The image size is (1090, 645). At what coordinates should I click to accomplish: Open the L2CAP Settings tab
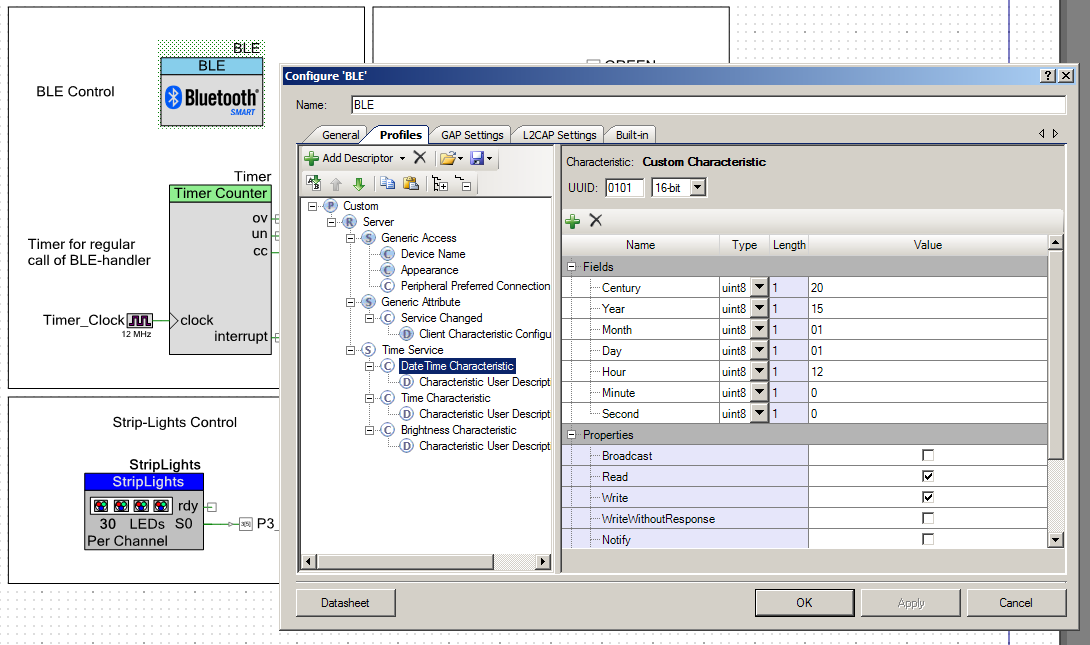560,135
